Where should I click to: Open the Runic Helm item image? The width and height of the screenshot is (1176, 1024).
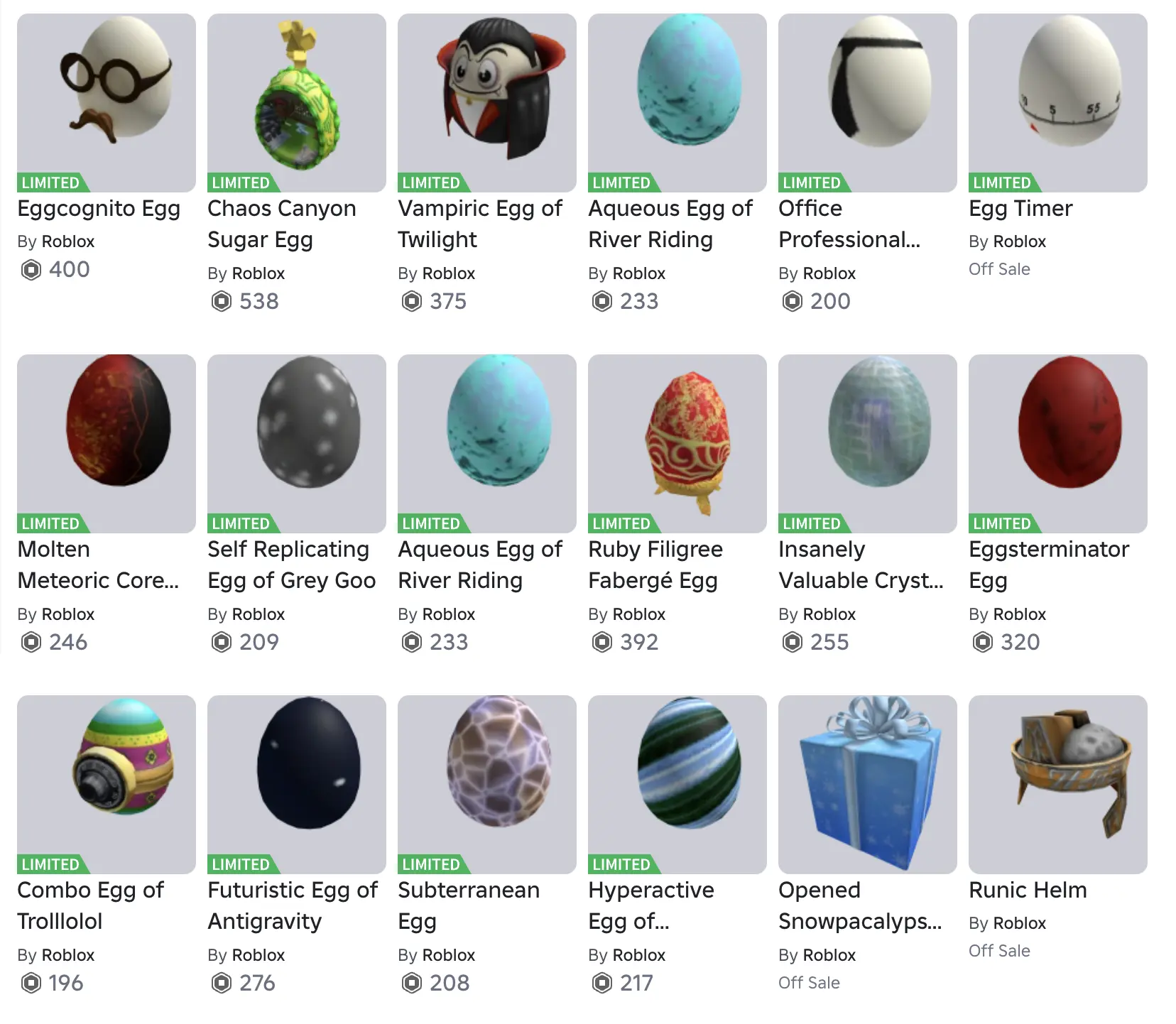coord(1058,785)
